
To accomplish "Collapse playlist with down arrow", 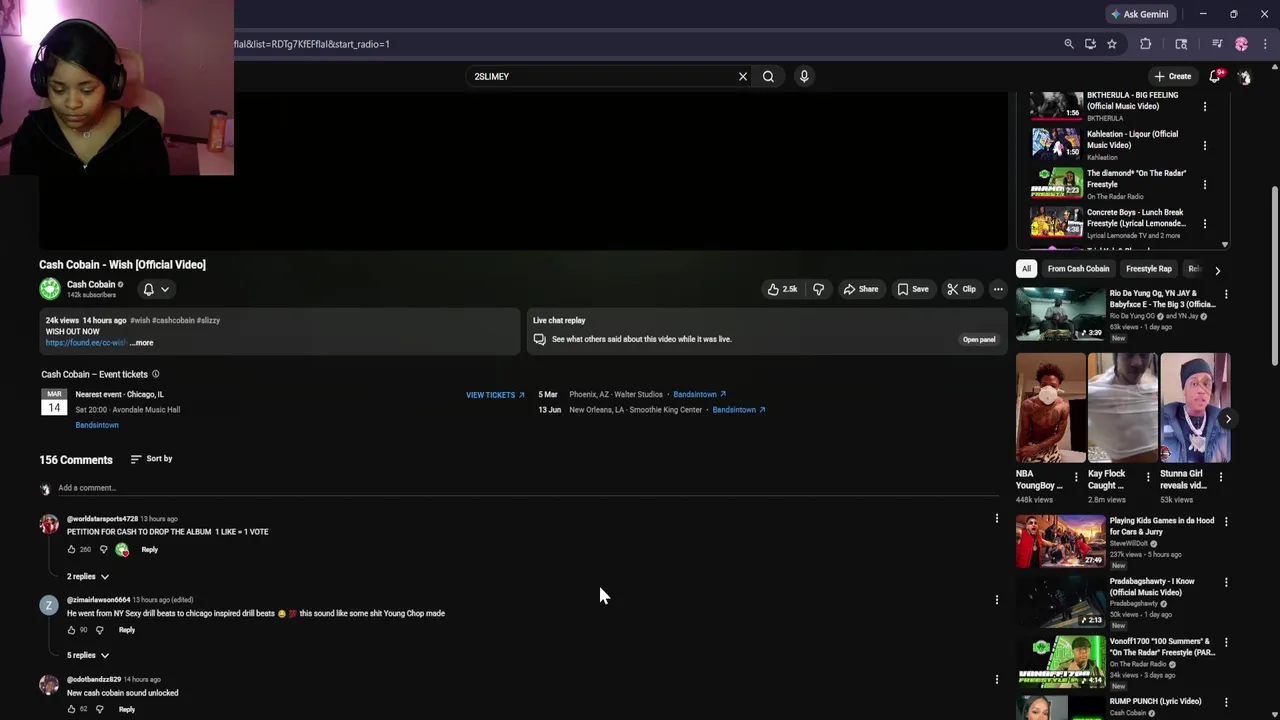I will pos(1225,245).
